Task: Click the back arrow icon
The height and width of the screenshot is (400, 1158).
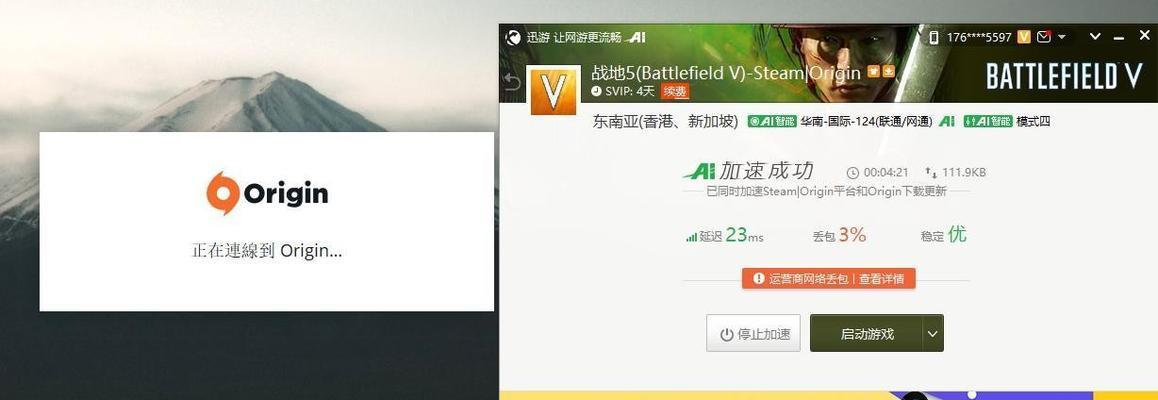Action: coord(512,83)
